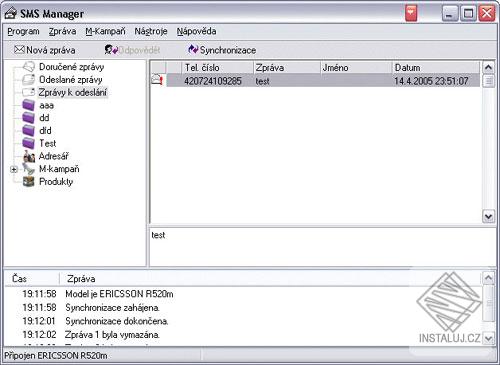Open the Test folder
The height and width of the screenshot is (365, 500).
pos(48,143)
